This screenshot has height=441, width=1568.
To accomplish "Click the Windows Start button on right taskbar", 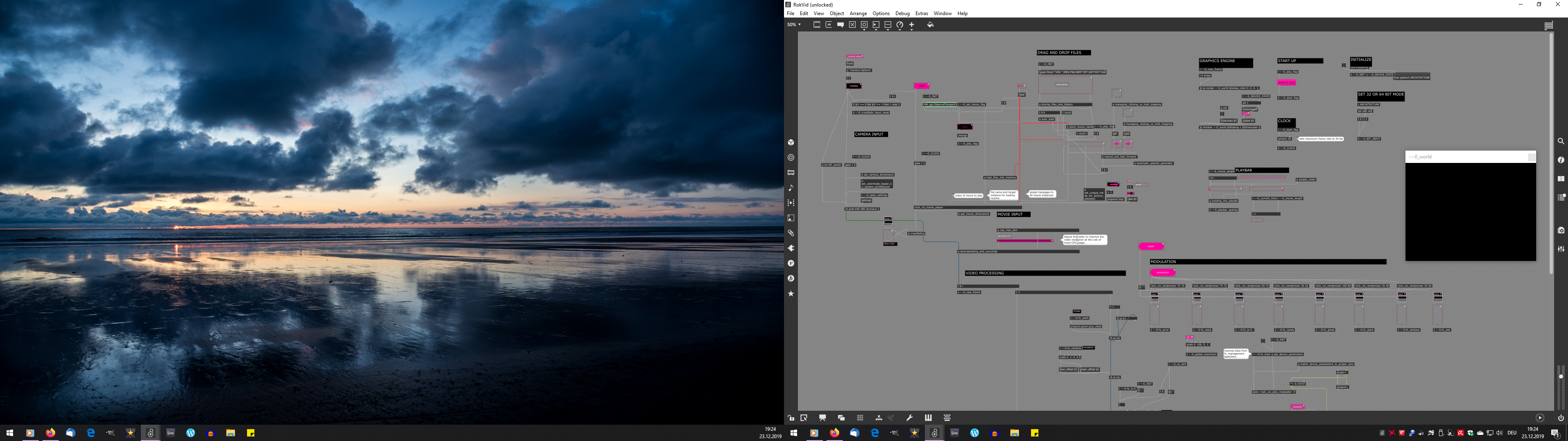I will tap(794, 433).
